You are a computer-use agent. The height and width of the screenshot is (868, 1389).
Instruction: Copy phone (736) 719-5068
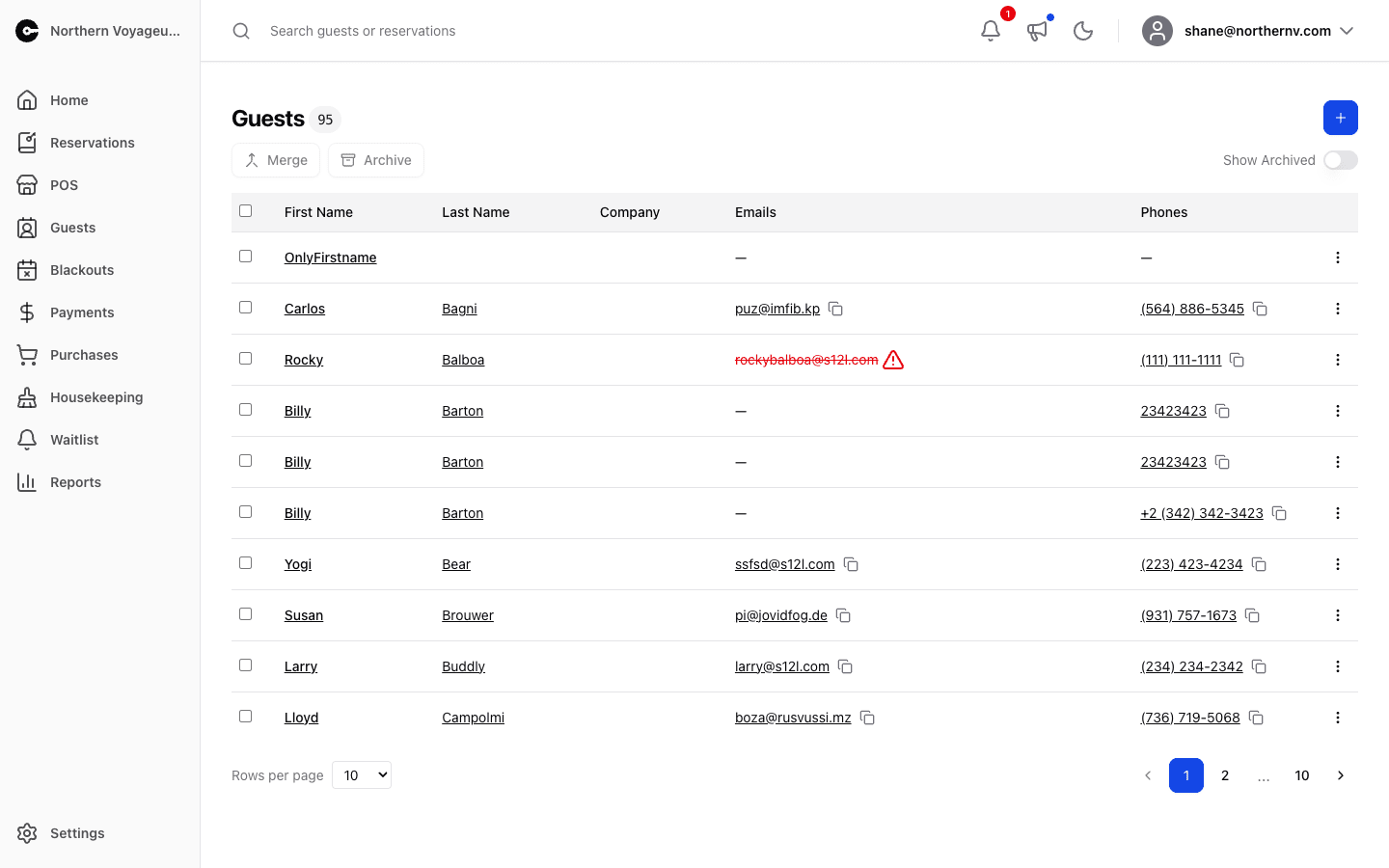[x=1256, y=718]
